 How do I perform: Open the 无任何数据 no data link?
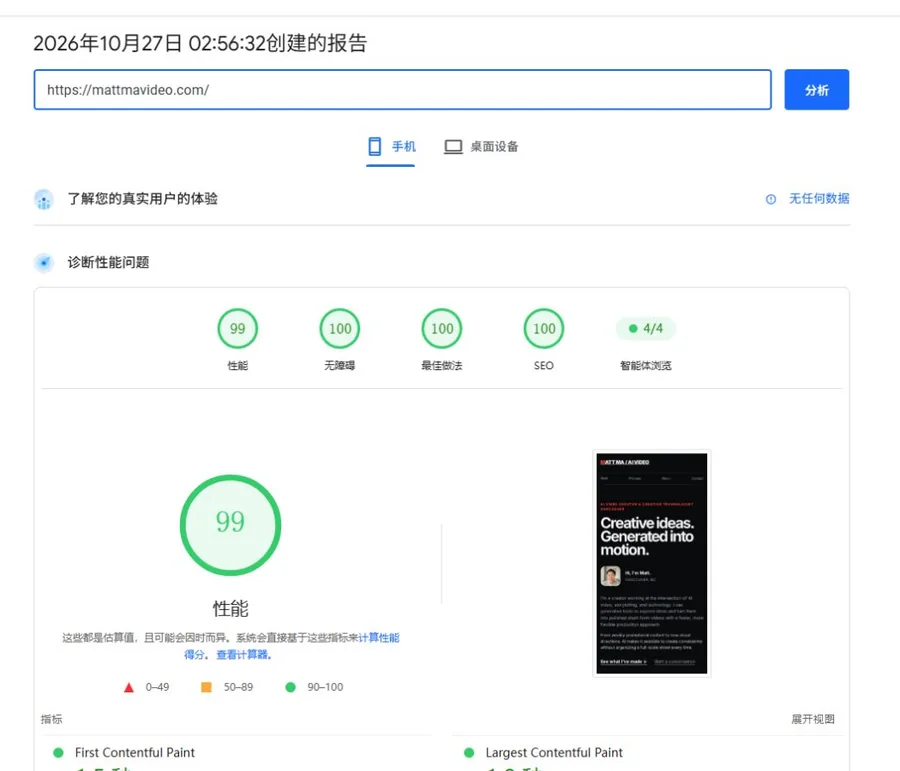point(819,199)
